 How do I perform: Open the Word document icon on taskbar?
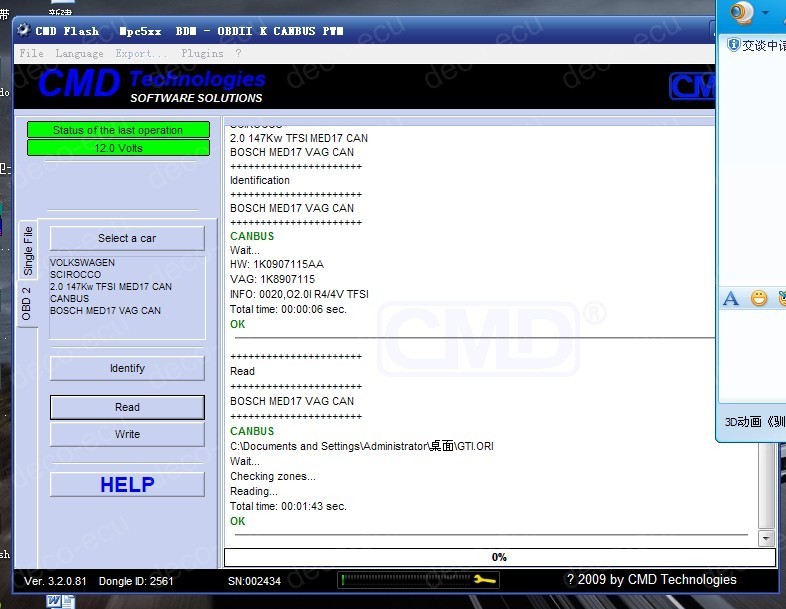pyautogui.click(x=61, y=601)
